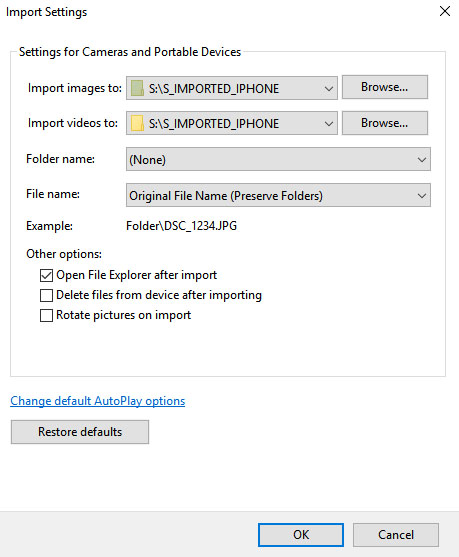Browse for the images import folder

pyautogui.click(x=385, y=87)
